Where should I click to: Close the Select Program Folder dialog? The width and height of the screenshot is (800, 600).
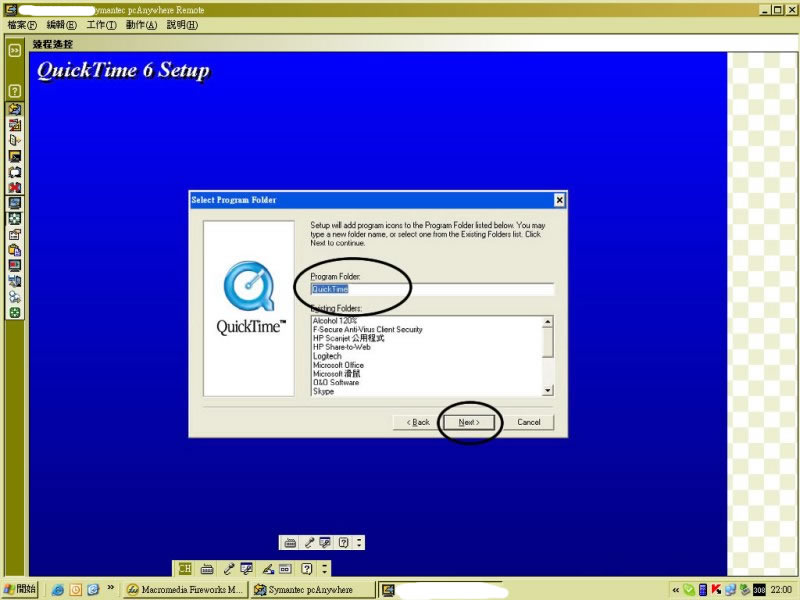point(559,200)
